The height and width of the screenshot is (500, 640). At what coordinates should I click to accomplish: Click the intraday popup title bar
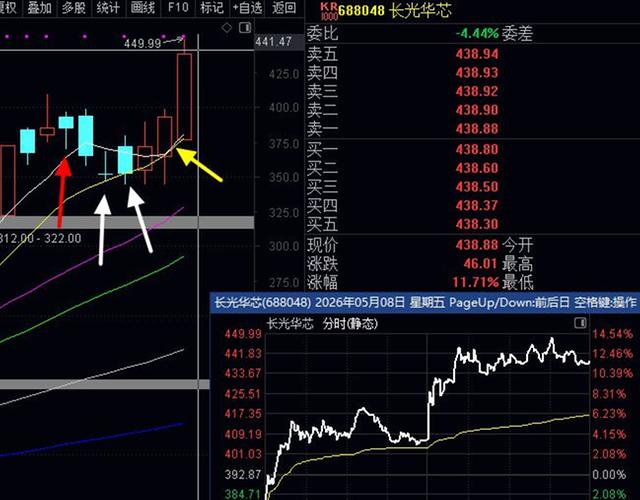(x=424, y=302)
